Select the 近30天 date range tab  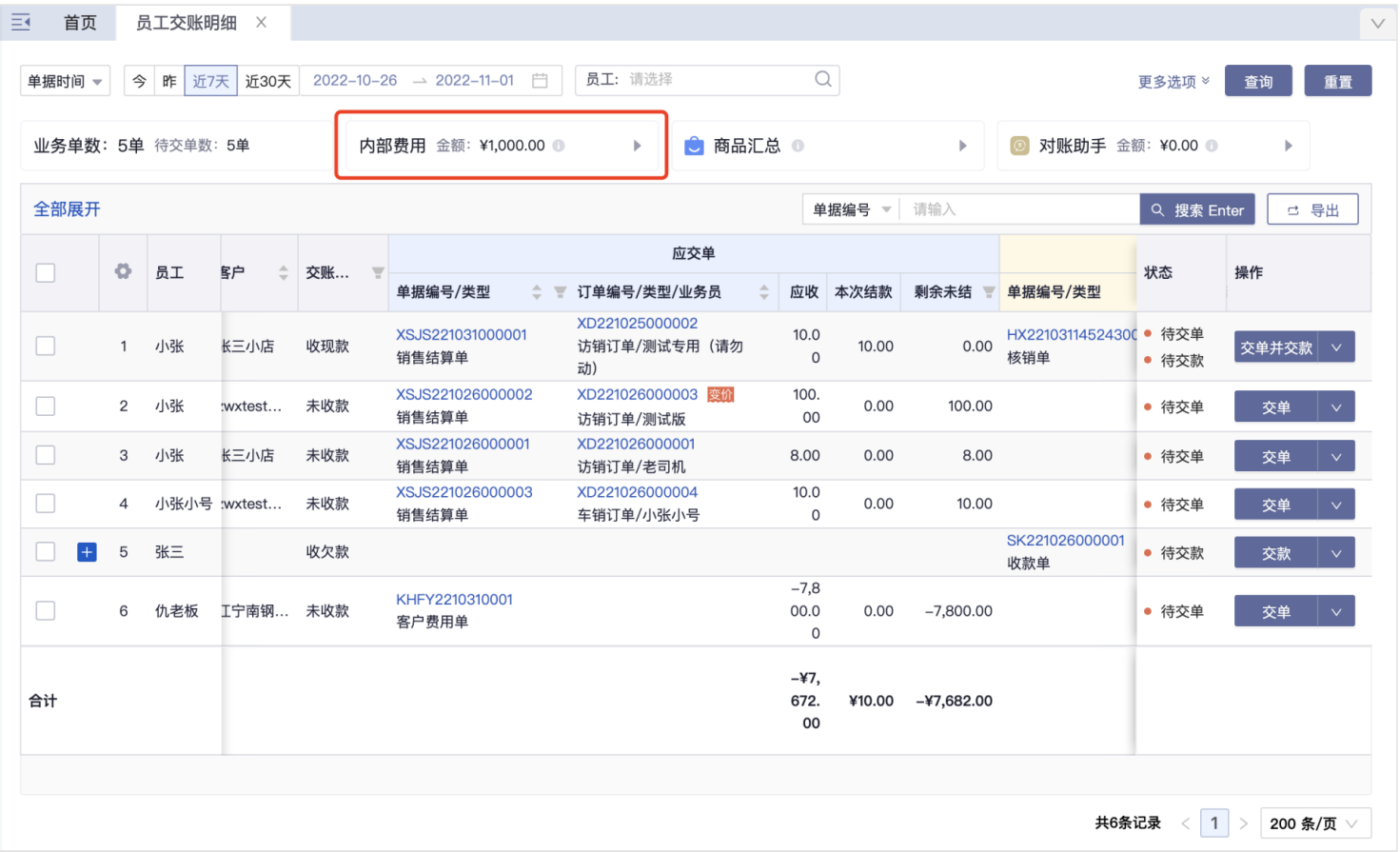coord(268,81)
